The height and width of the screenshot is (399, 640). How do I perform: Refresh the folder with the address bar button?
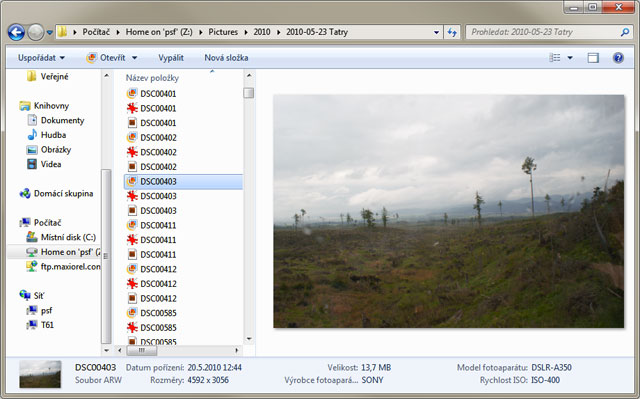tap(452, 32)
